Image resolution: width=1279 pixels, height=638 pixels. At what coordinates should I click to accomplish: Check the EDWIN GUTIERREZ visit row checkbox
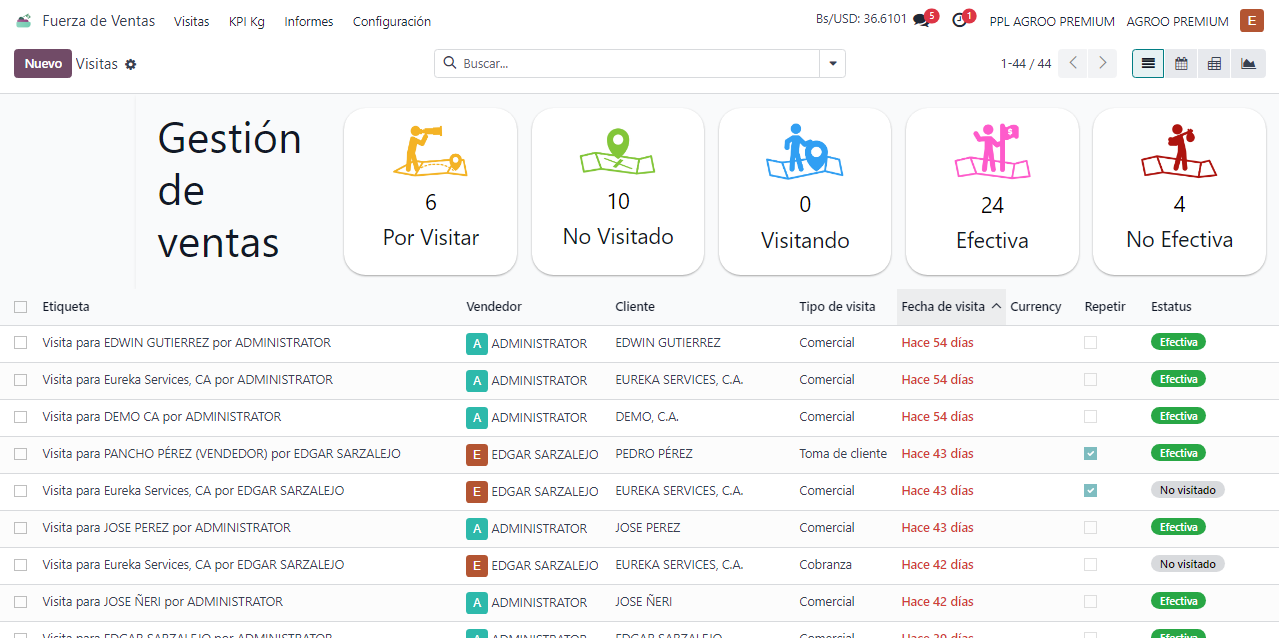coord(21,343)
